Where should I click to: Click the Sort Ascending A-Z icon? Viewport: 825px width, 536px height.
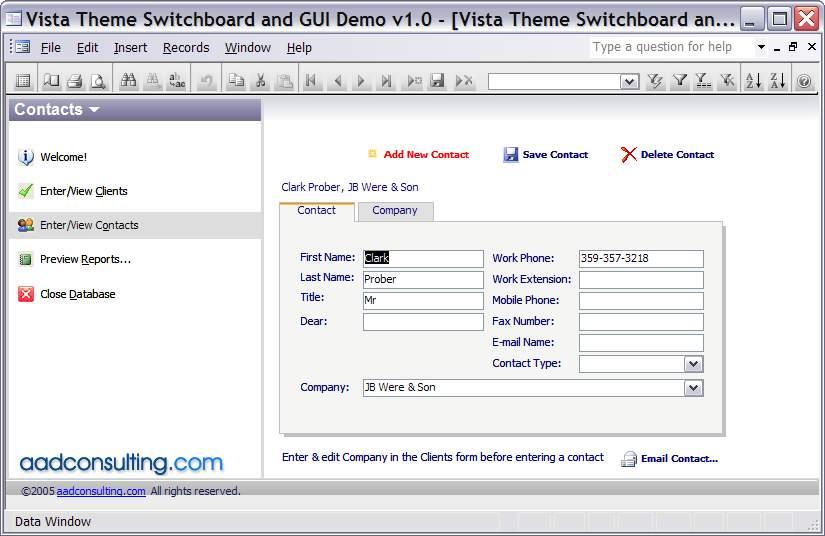[x=753, y=82]
